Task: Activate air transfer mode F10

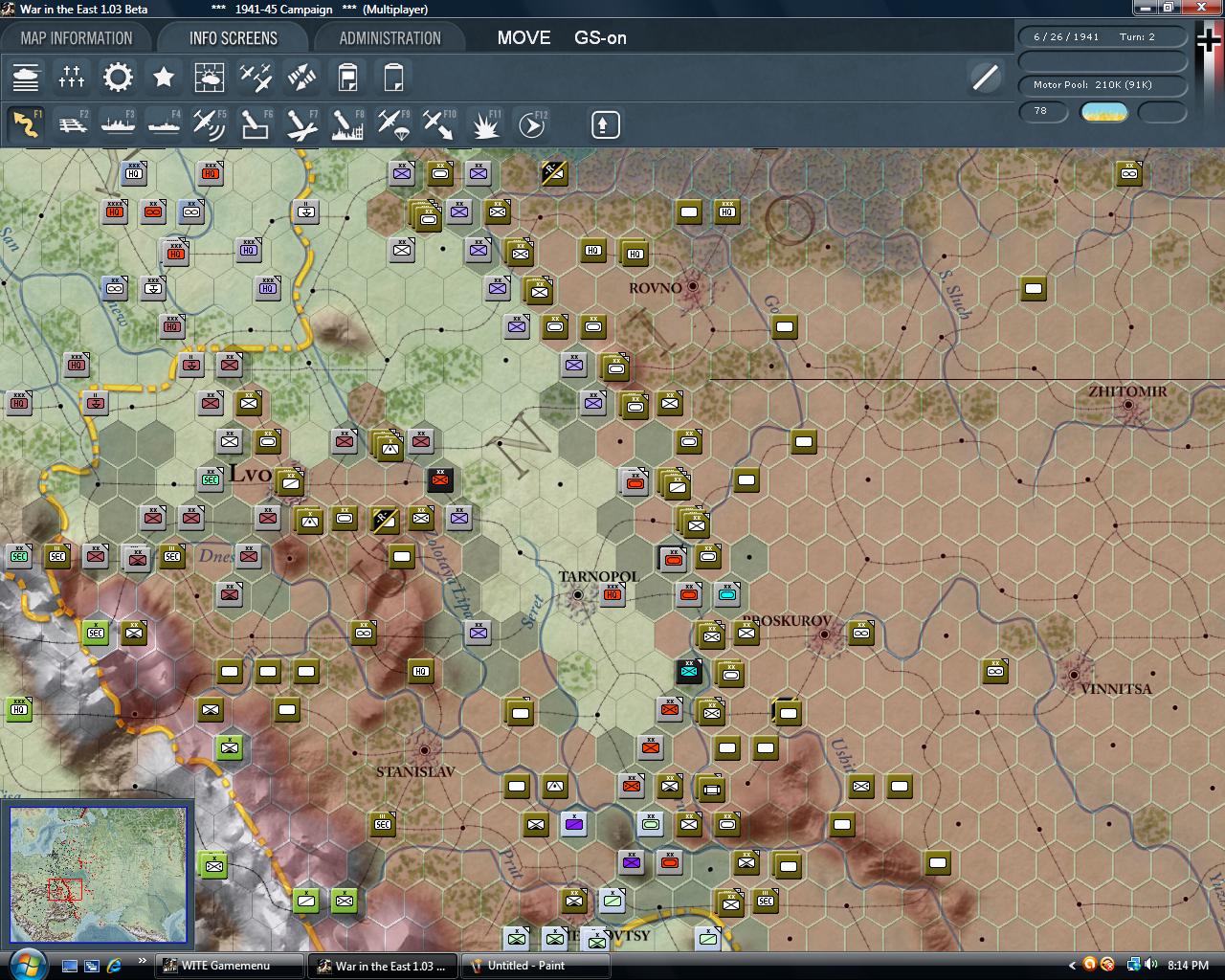Action: tap(439, 124)
